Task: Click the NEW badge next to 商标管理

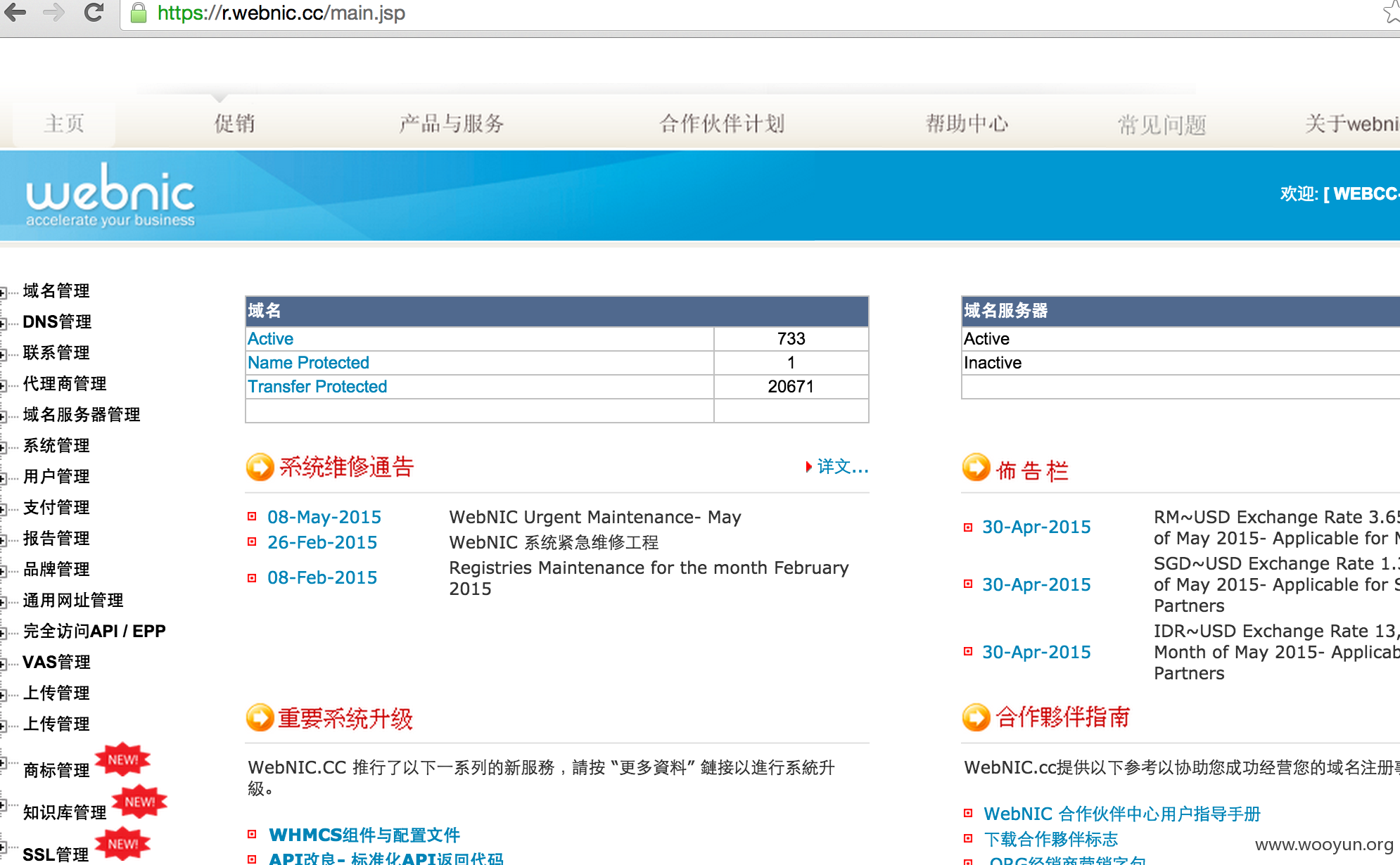Action: [123, 760]
